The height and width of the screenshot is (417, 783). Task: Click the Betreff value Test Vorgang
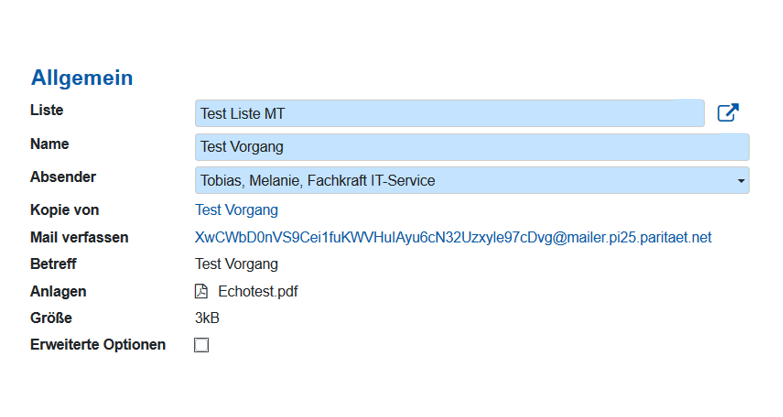click(x=236, y=264)
